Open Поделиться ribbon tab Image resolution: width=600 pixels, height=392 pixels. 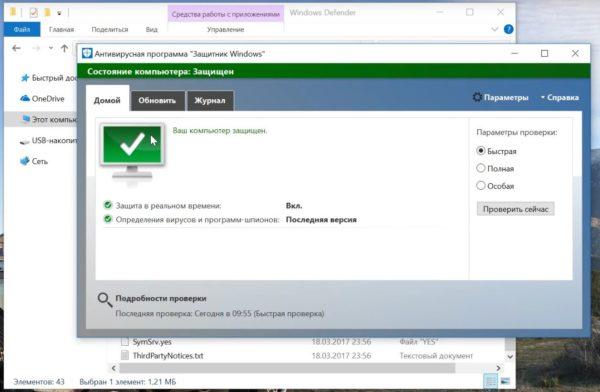click(x=110, y=29)
